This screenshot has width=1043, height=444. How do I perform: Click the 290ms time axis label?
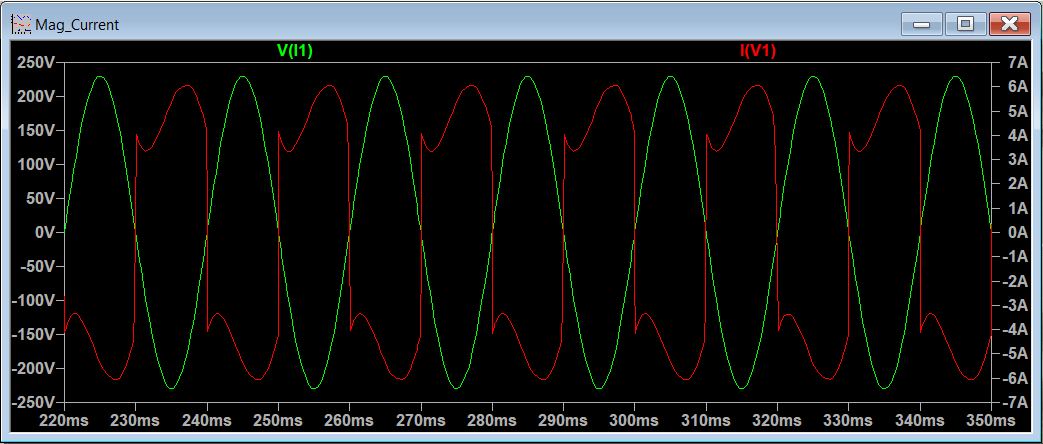click(x=563, y=421)
